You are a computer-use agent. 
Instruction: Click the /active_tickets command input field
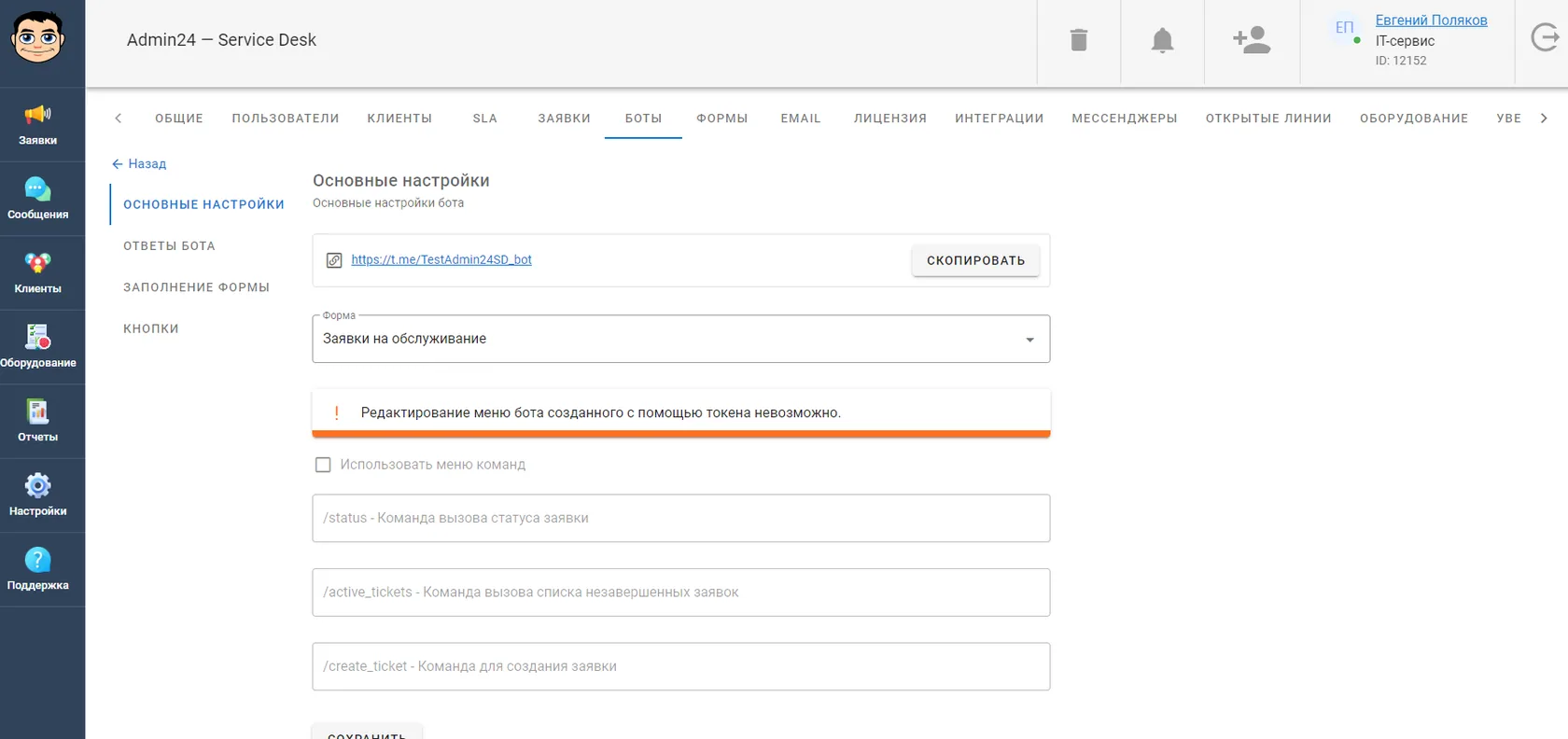coord(681,593)
